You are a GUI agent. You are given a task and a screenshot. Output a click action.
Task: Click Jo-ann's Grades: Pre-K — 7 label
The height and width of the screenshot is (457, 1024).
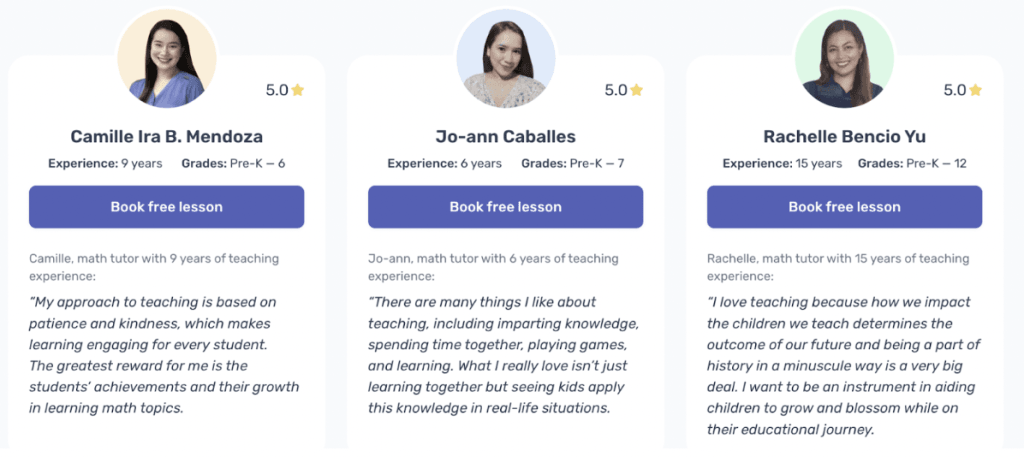tap(573, 163)
